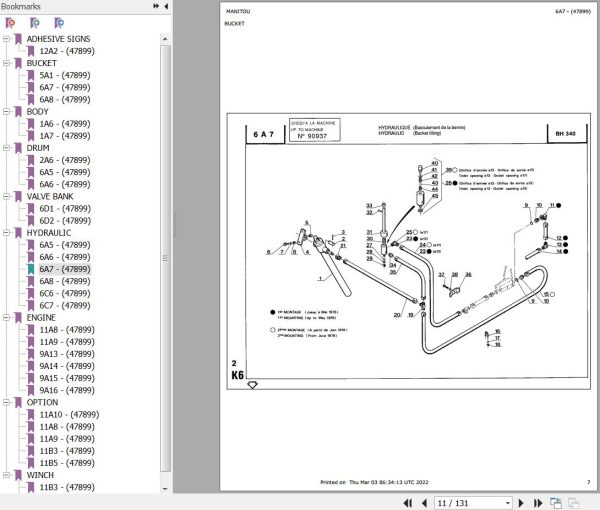
Task: Collapse the ADHESIVE SIGNS bookmark group
Action: (6, 39)
